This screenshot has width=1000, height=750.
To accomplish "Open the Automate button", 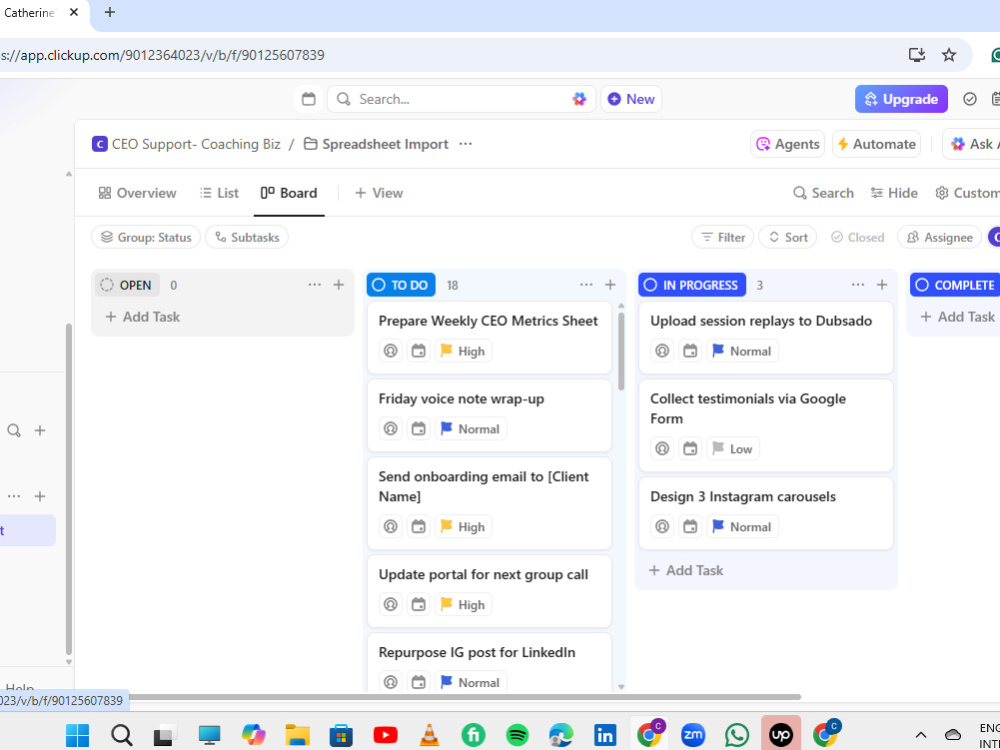I will (x=876, y=144).
